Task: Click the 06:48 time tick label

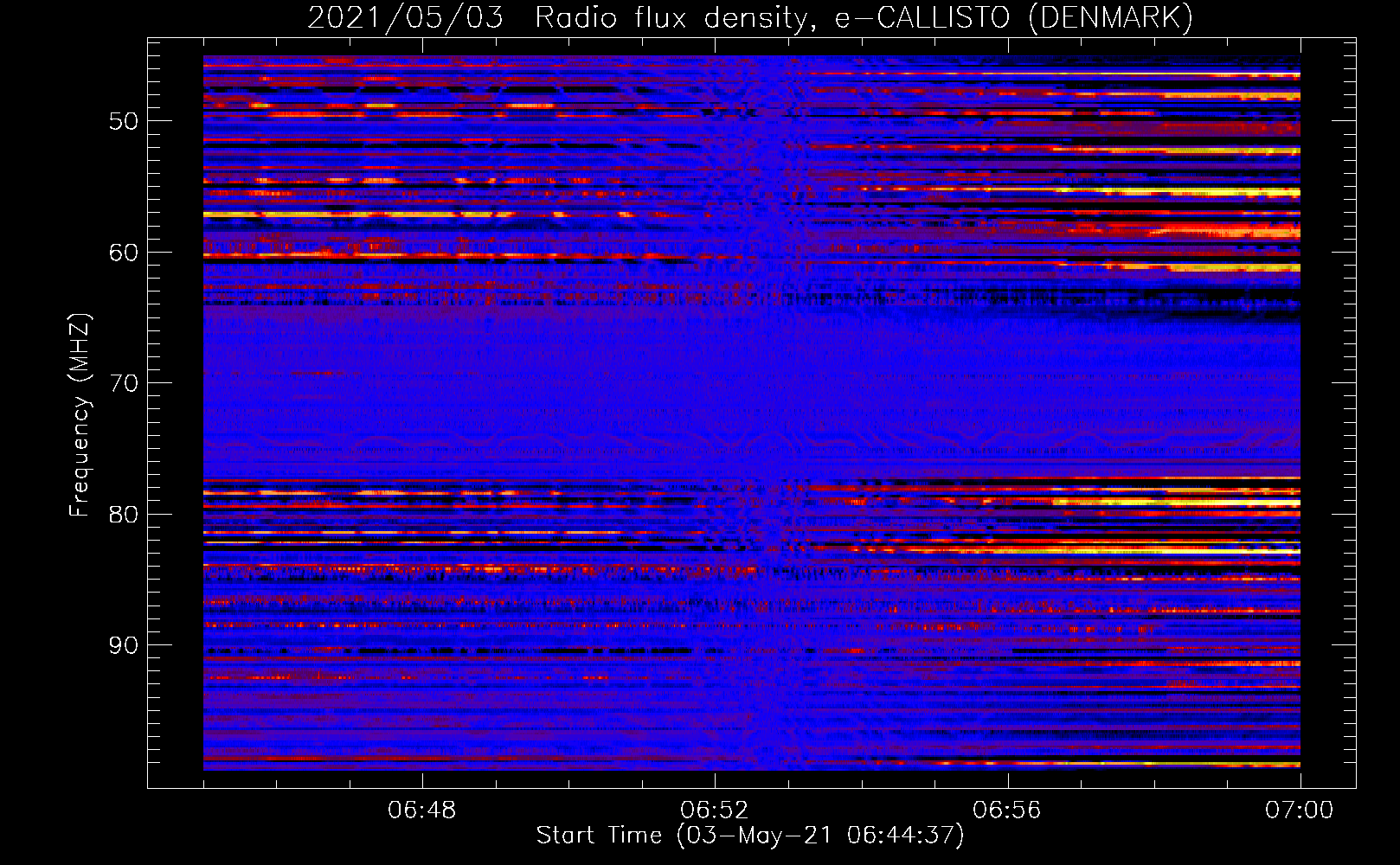Action: click(x=422, y=811)
